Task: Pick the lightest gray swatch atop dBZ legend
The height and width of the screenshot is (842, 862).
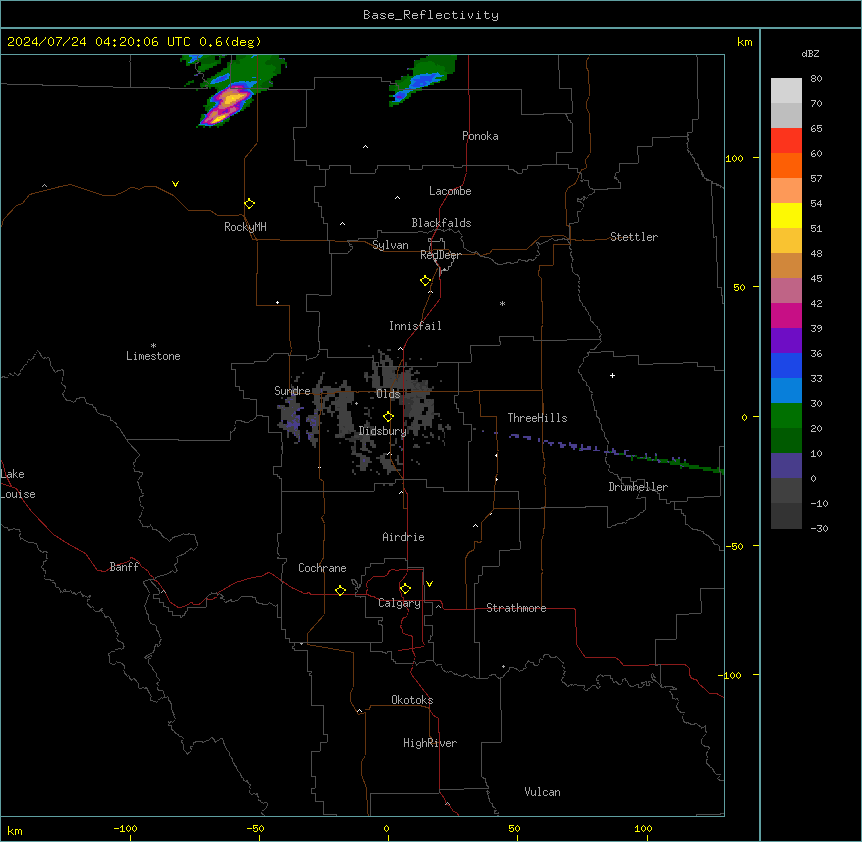Action: tap(786, 90)
